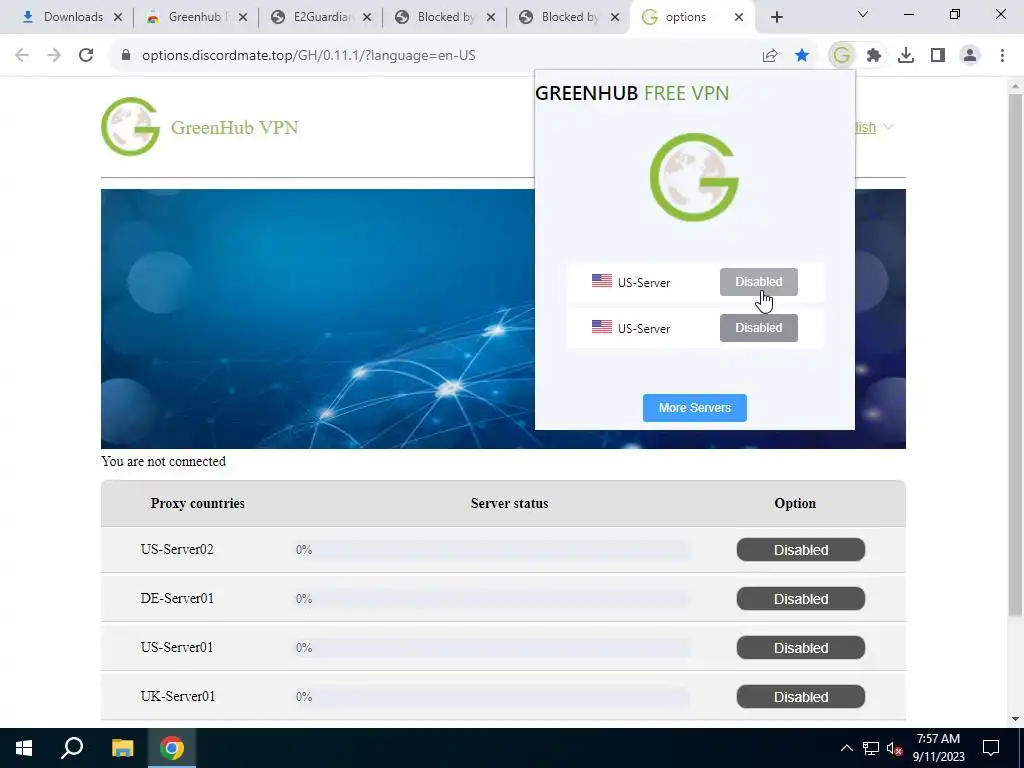This screenshot has width=1024, height=768.
Task: Expand the page language dropdown chevron
Action: tap(889, 127)
